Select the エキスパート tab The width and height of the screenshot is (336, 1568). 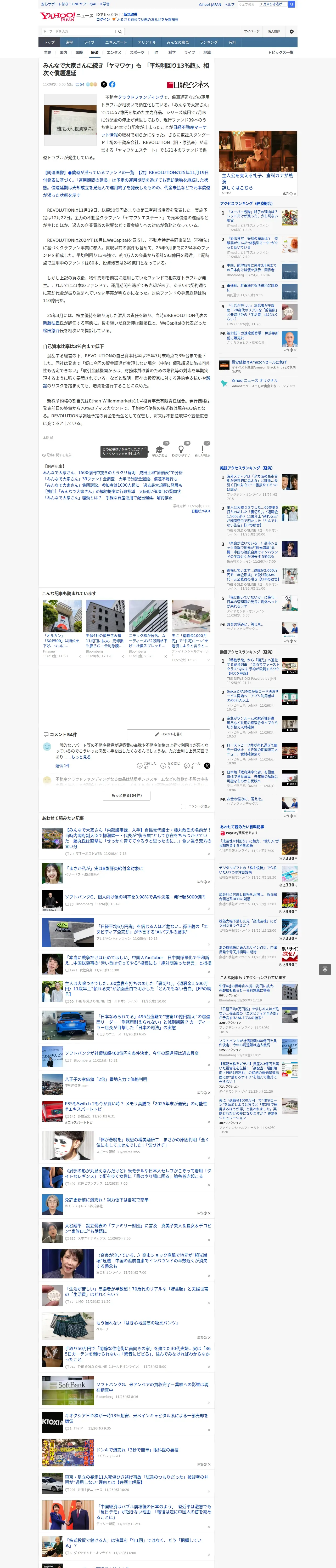click(x=116, y=43)
